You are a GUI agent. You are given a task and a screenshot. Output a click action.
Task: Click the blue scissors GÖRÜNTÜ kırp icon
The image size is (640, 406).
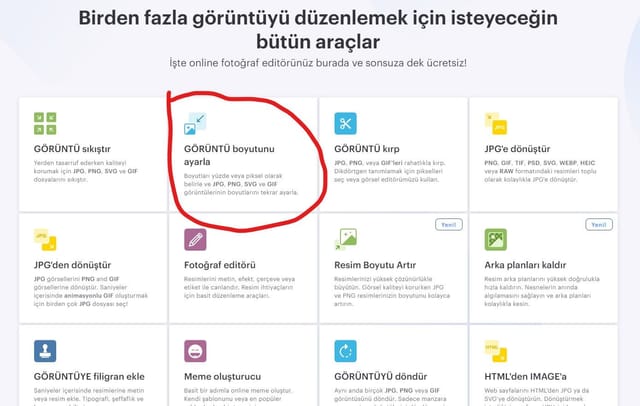(x=345, y=123)
